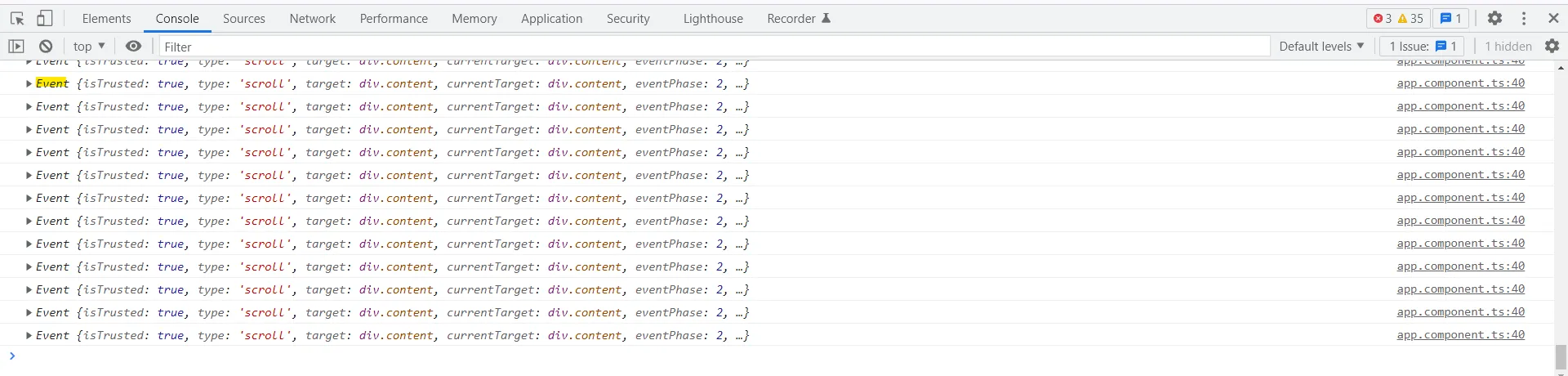Click the red errors and warnings counter
Viewport: 1568px width, 376px height.
coord(1397,18)
